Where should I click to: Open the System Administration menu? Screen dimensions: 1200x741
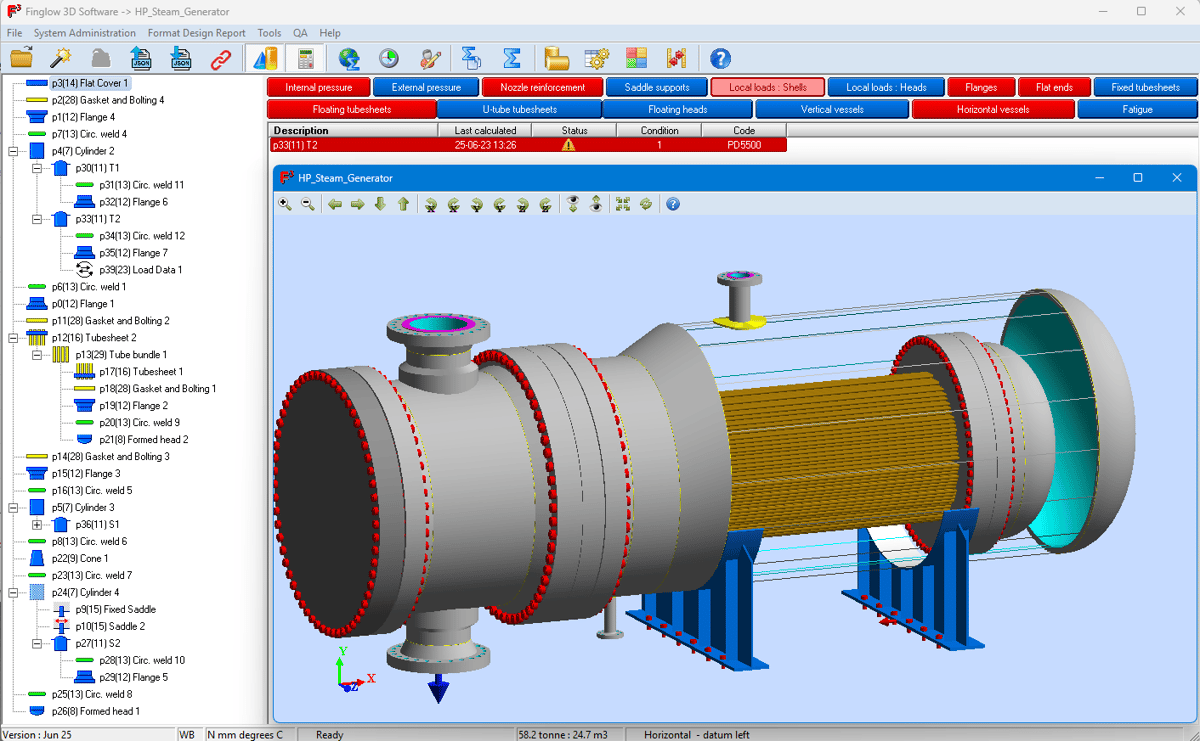[x=85, y=33]
